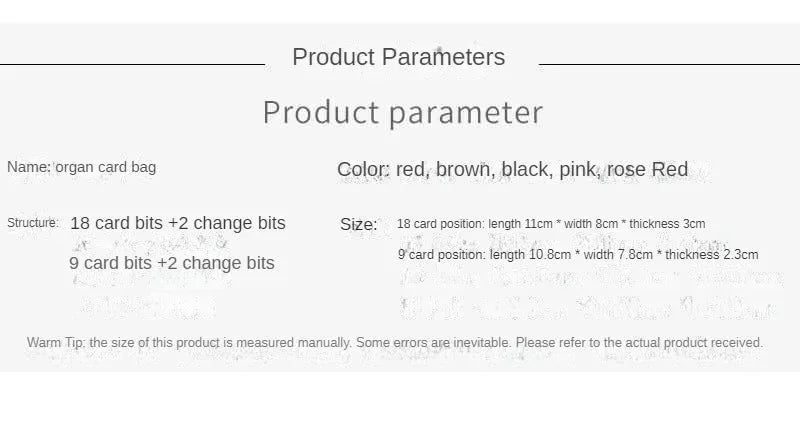Viewport: 800px width, 438px height.
Task: Click "18 card bits +2 change bits"
Action: (x=178, y=223)
